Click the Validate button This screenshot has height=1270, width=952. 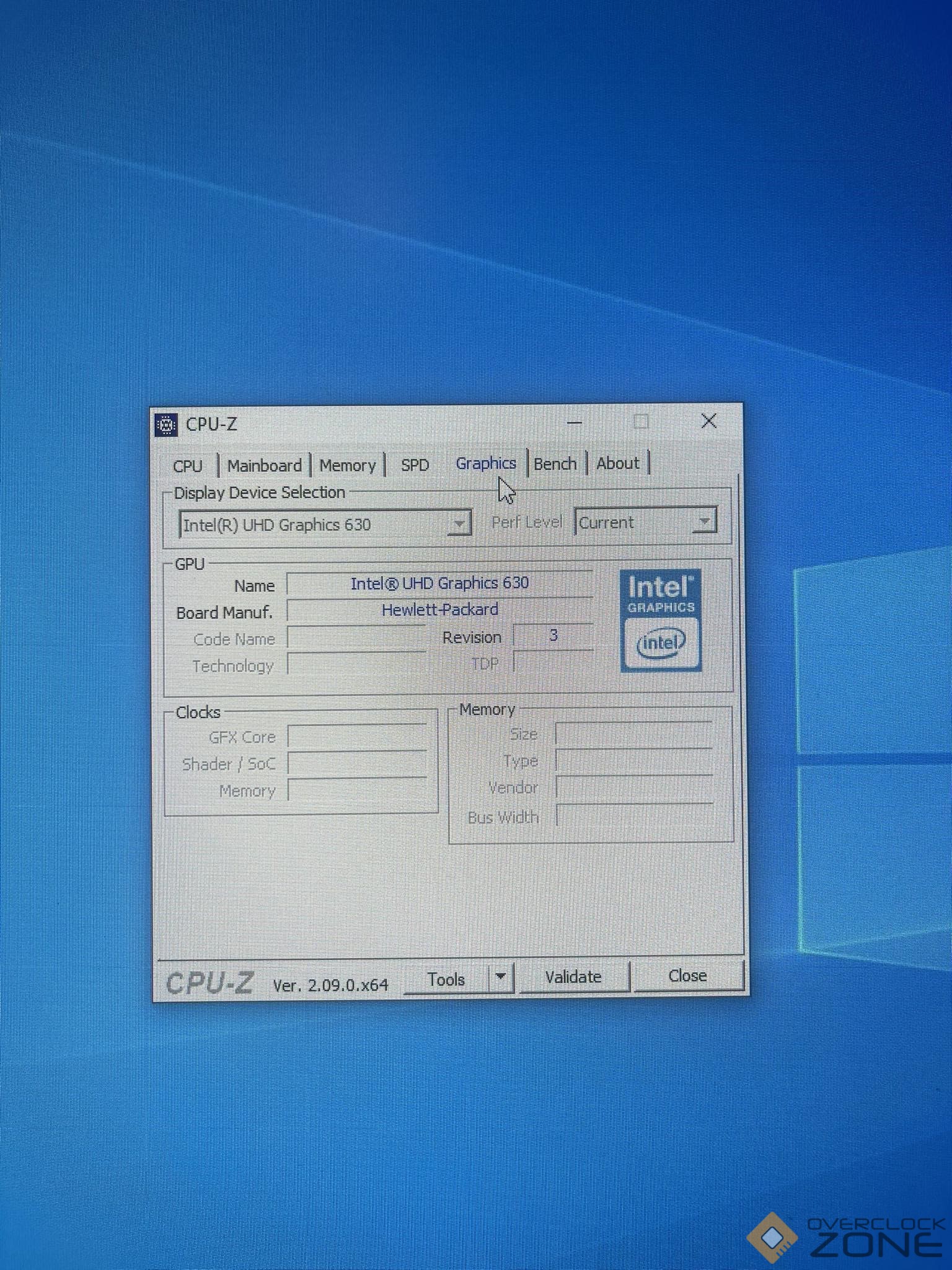[573, 977]
